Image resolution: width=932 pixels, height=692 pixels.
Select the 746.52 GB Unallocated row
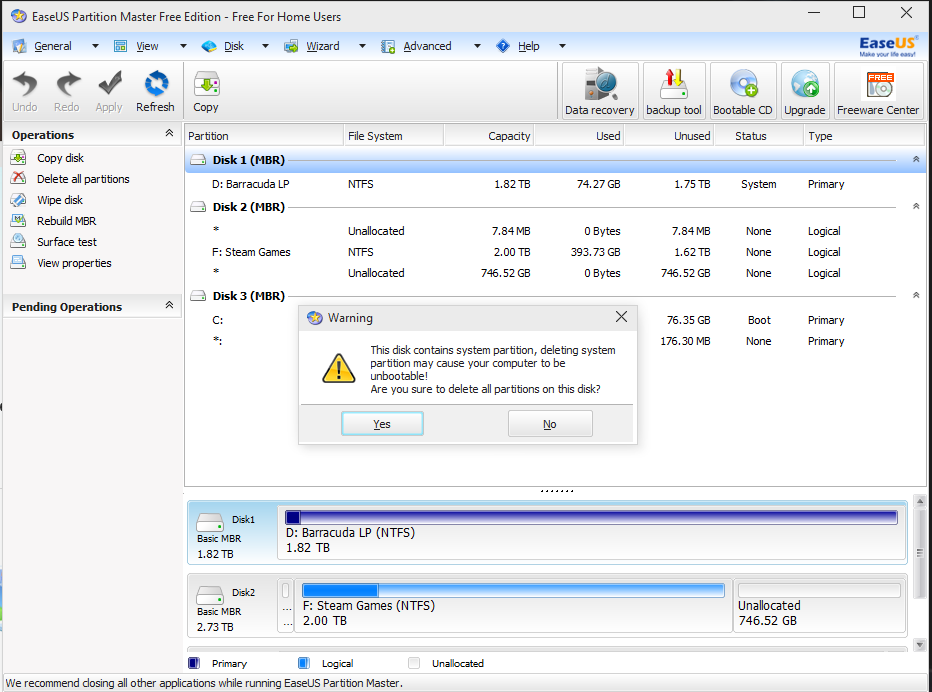(555, 273)
